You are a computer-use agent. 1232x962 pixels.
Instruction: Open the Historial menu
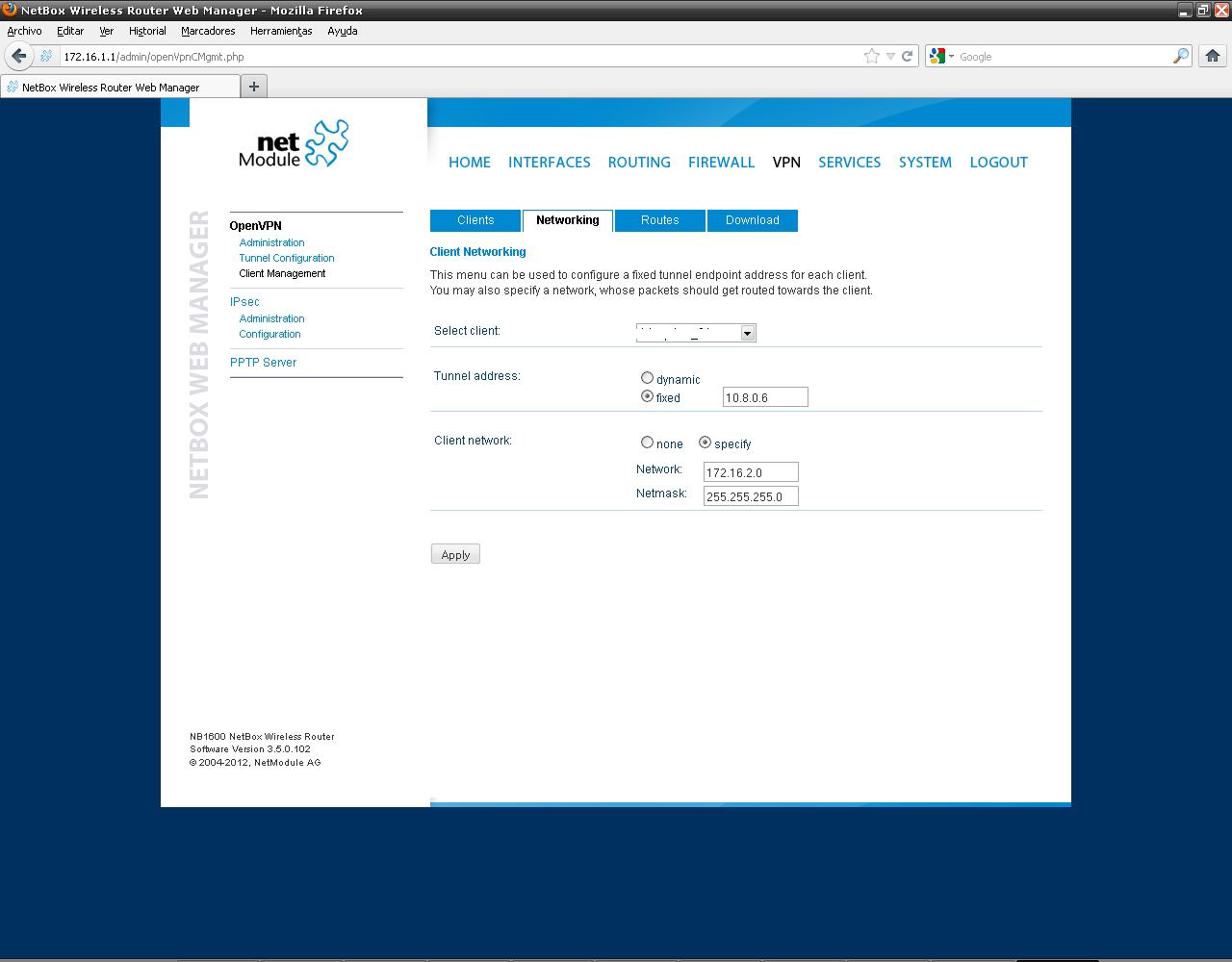point(147,31)
